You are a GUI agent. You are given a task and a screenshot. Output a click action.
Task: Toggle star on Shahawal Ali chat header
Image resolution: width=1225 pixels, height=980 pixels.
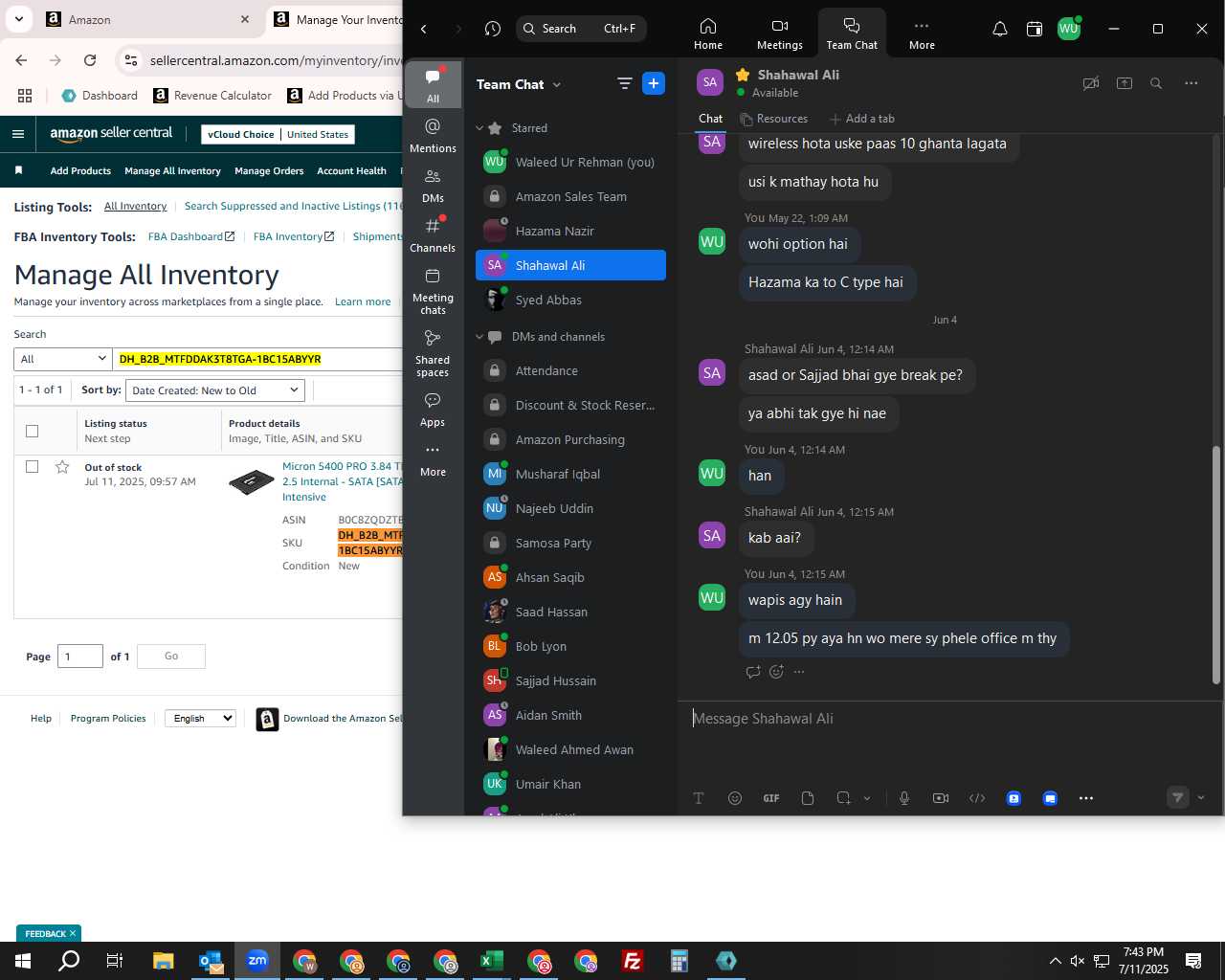[743, 75]
